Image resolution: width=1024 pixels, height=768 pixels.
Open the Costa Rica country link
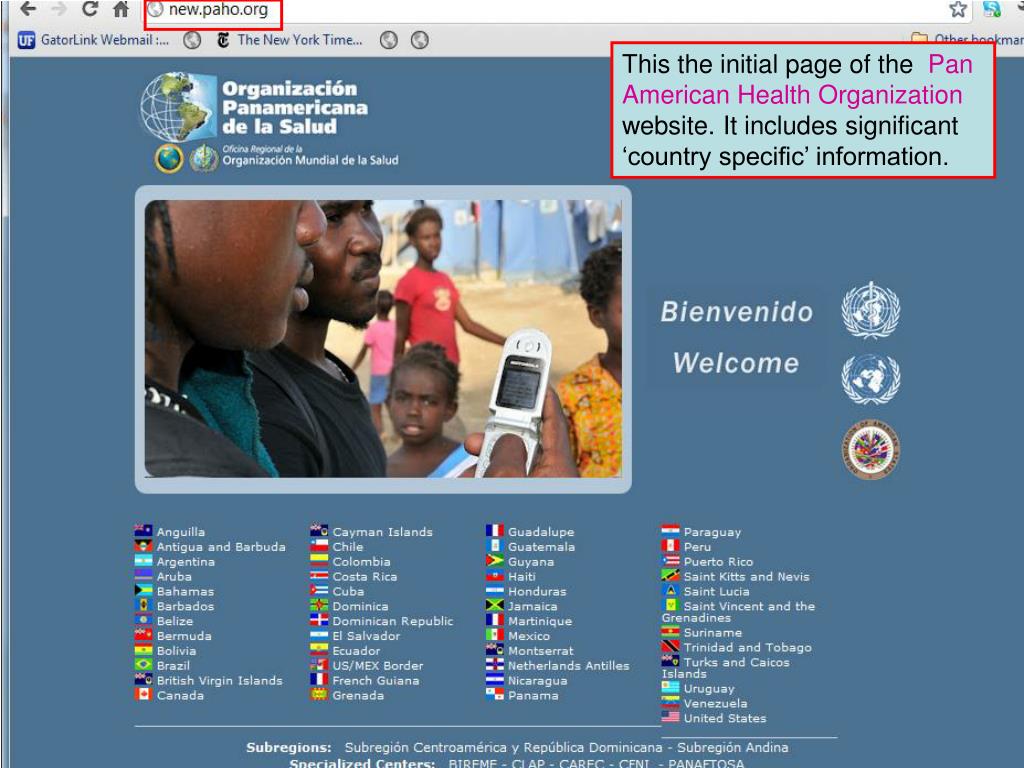coord(364,577)
